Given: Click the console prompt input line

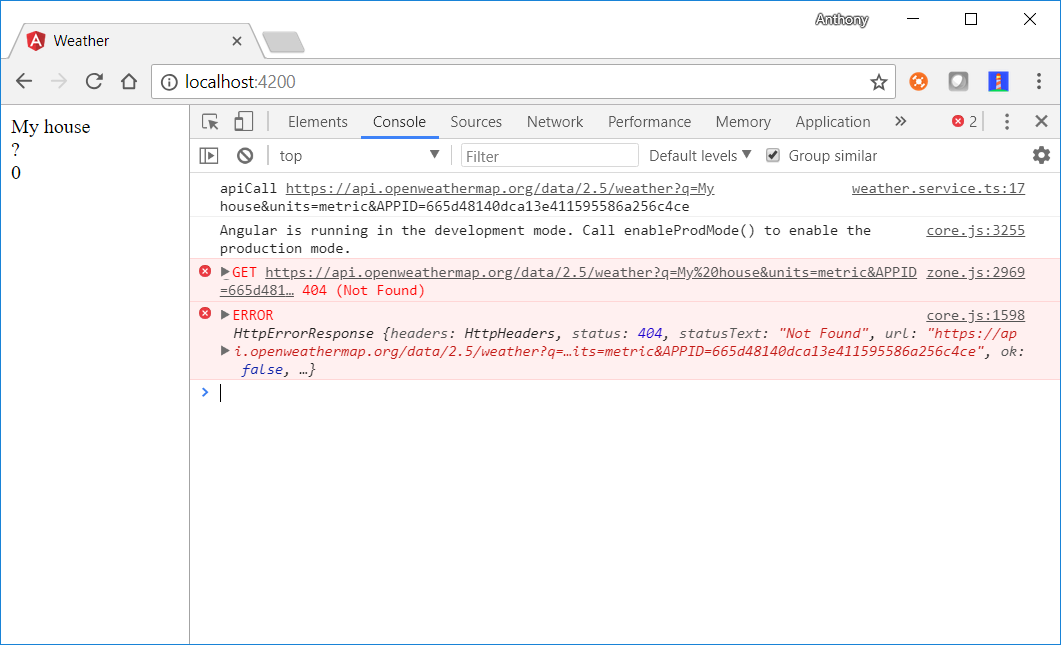Looking at the screenshot, I should tap(623, 393).
